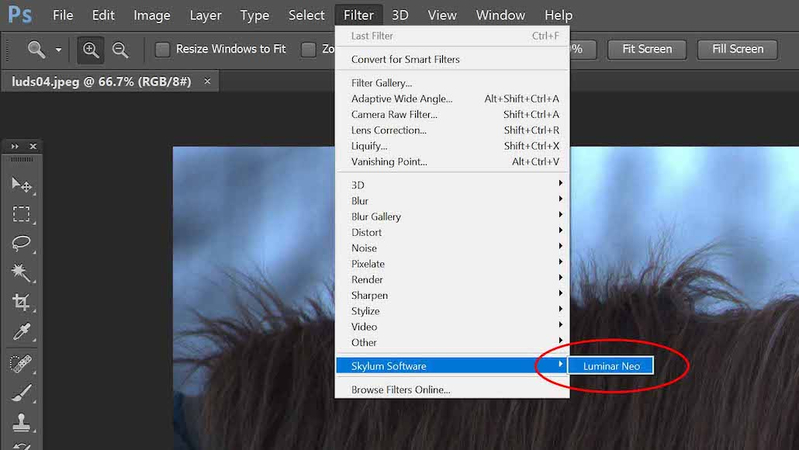Select the Lasso tool
The image size is (799, 450).
point(21,243)
